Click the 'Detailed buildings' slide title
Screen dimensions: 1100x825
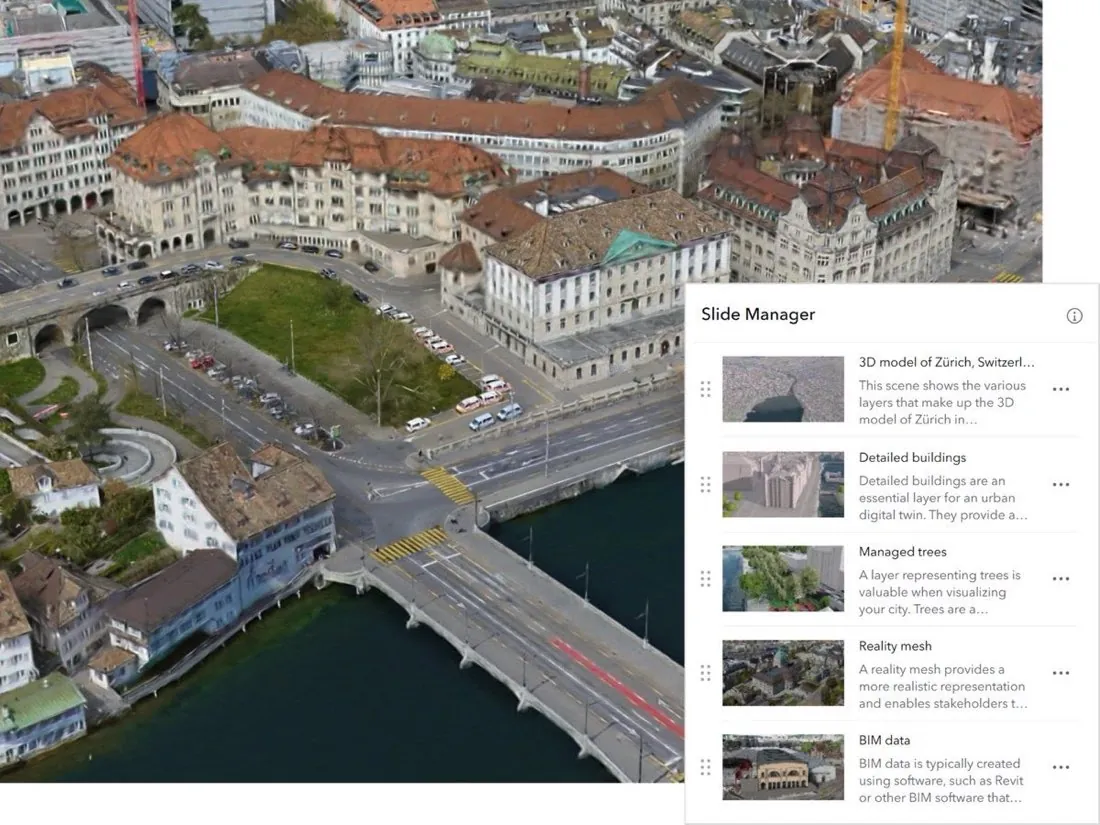point(912,457)
